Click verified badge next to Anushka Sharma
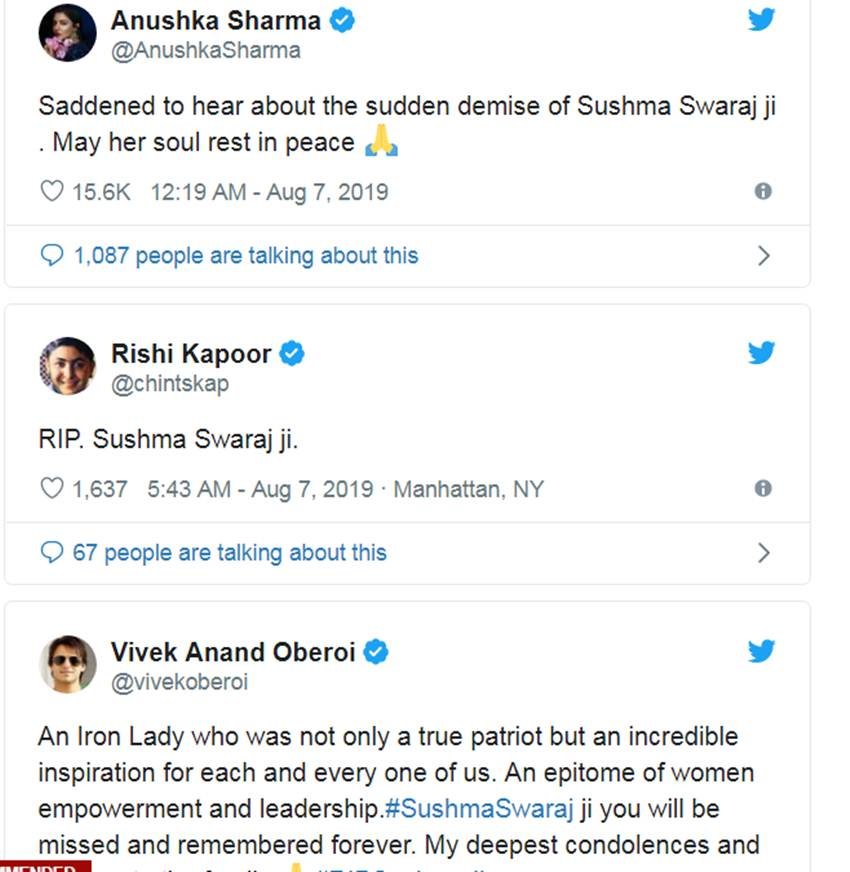 point(342,21)
